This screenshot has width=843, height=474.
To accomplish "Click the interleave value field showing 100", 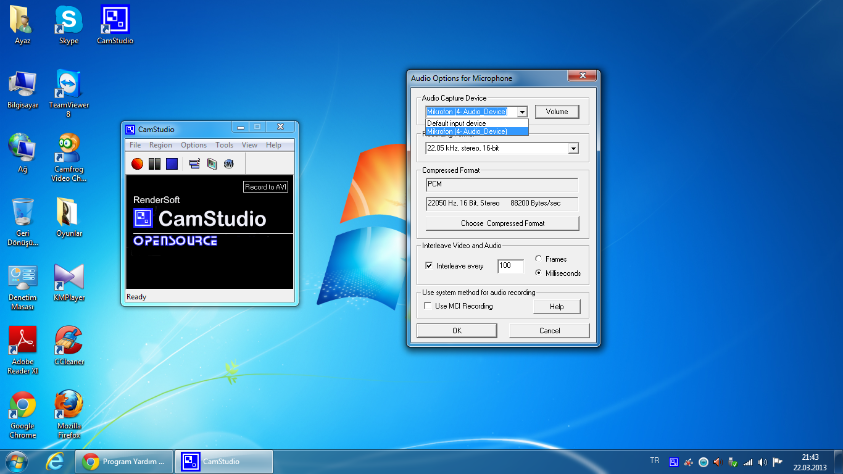I will [510, 266].
